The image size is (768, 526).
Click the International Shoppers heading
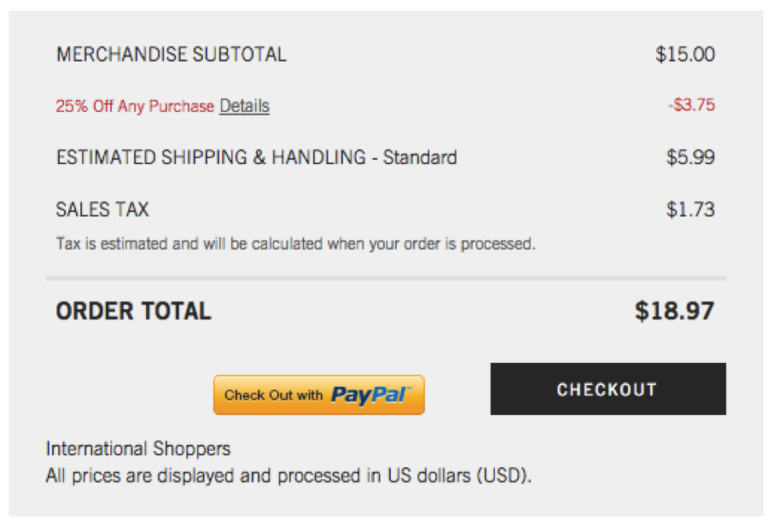(x=138, y=448)
